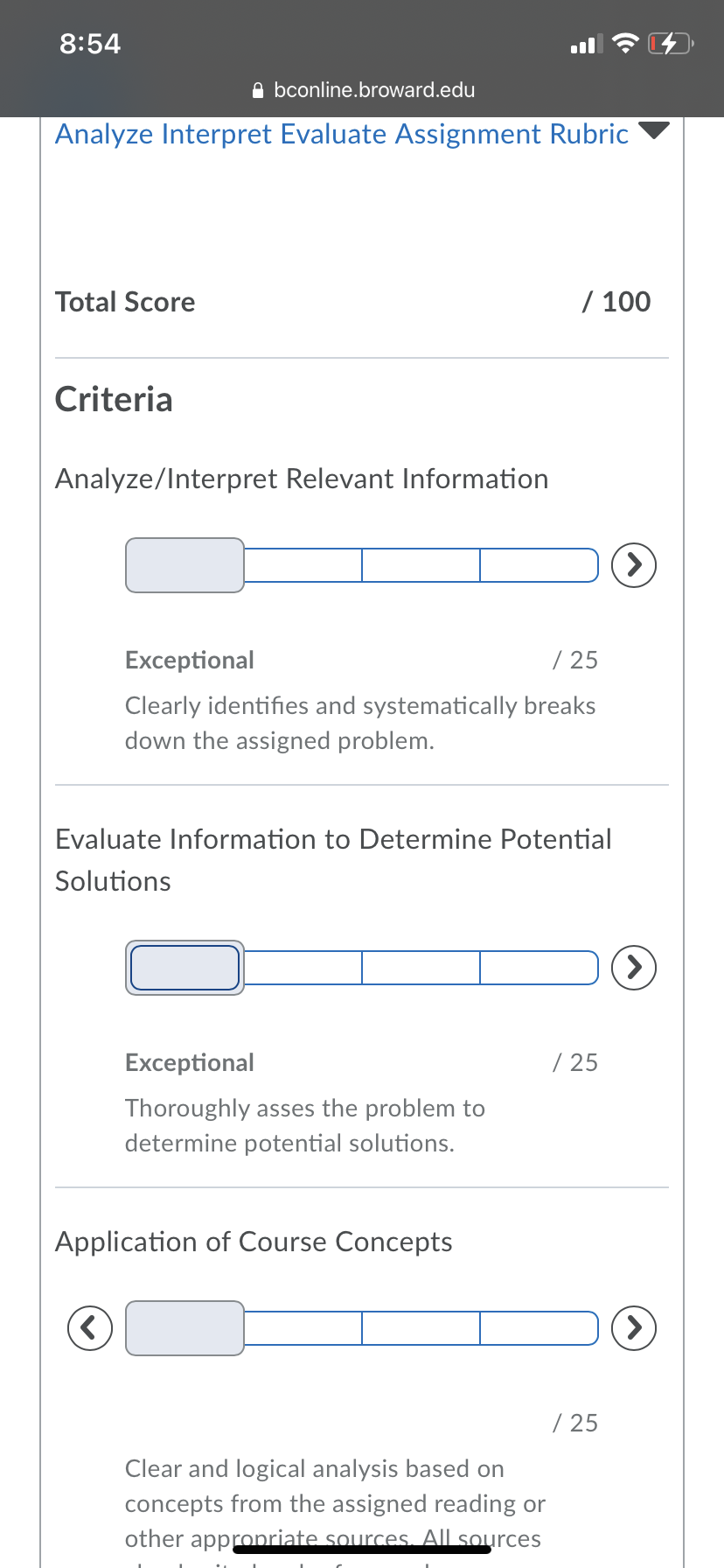Image resolution: width=724 pixels, height=1568 pixels.
Task: Select second level of Analyze/Interpret Relevant Information
Action: click(303, 565)
